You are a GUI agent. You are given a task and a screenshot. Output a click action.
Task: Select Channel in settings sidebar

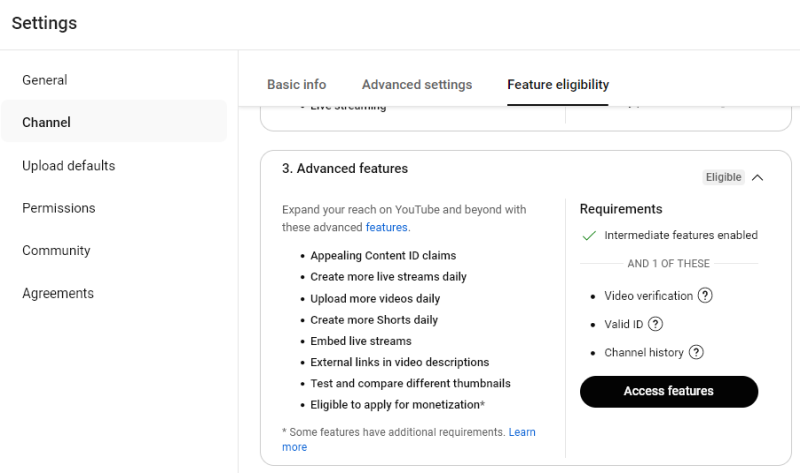[47, 122]
